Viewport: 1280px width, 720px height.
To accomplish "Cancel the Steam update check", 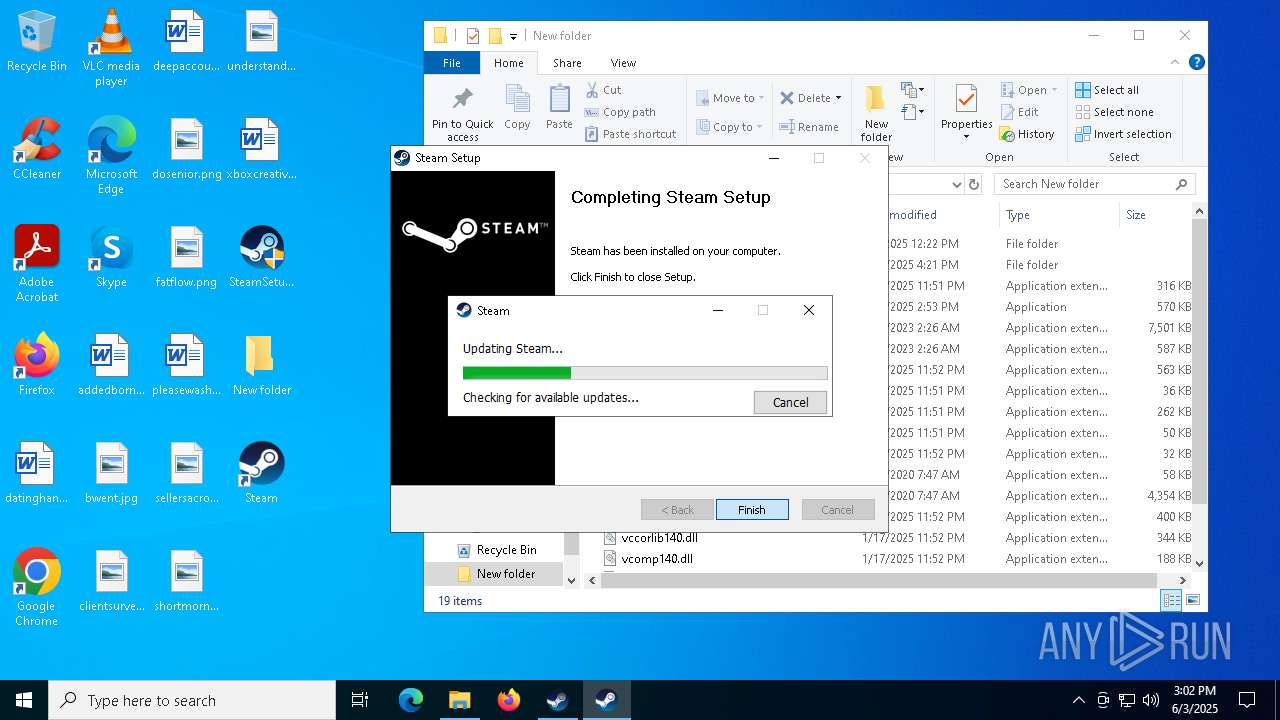I will (x=790, y=402).
